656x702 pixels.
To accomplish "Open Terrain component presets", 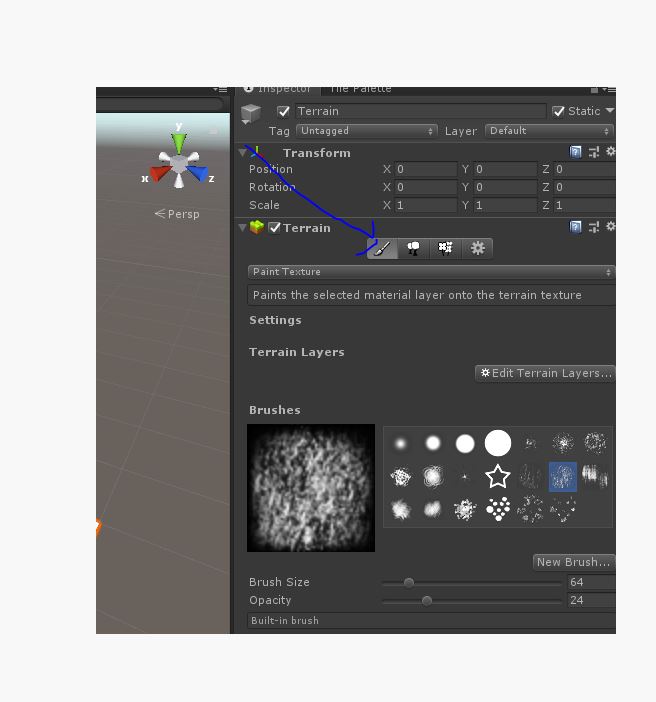I will point(594,227).
